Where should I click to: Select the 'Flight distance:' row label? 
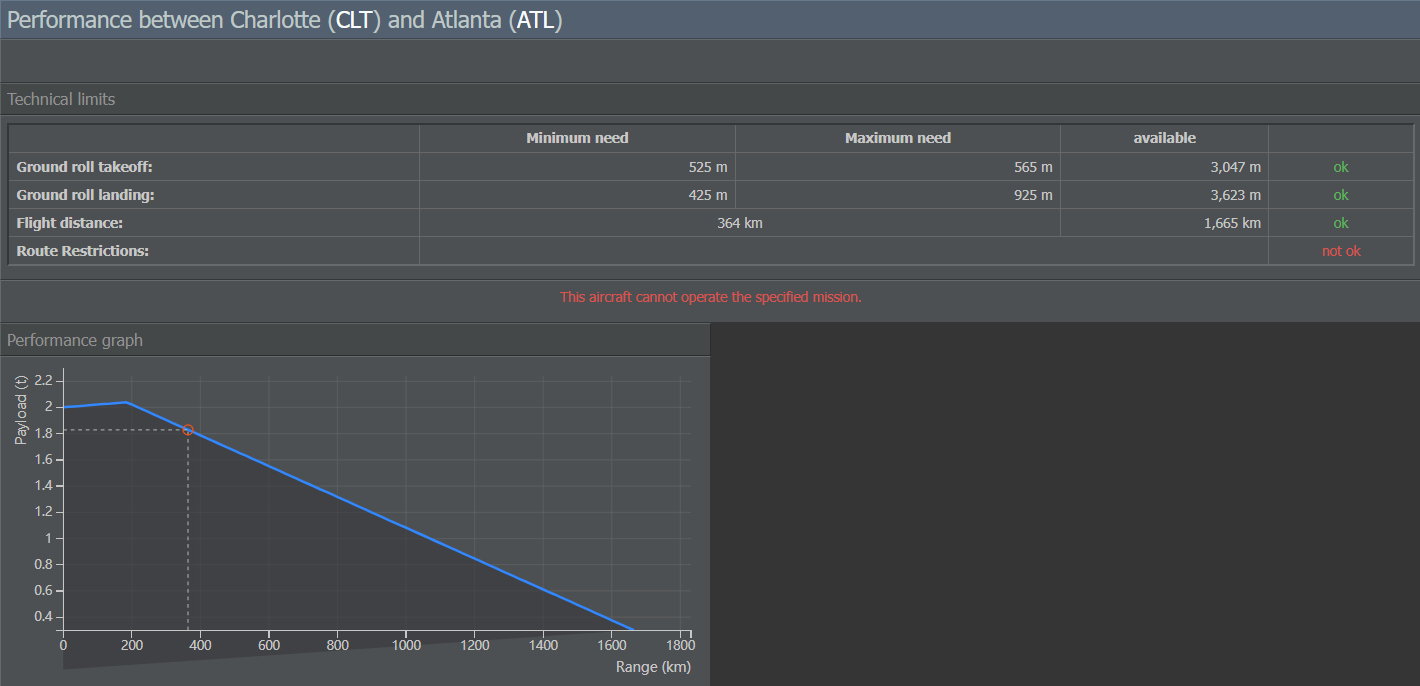pyautogui.click(x=69, y=223)
